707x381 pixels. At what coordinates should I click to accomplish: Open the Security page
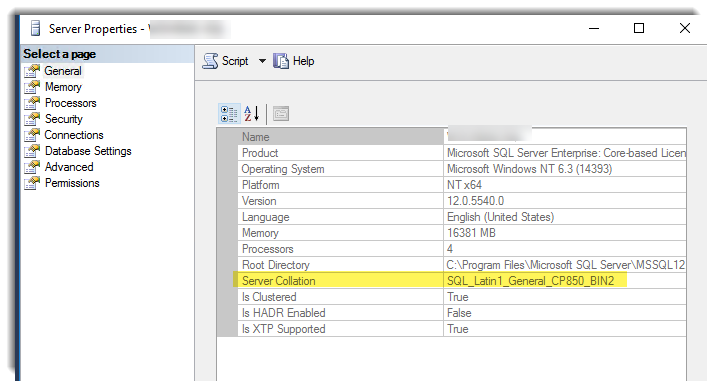click(64, 119)
